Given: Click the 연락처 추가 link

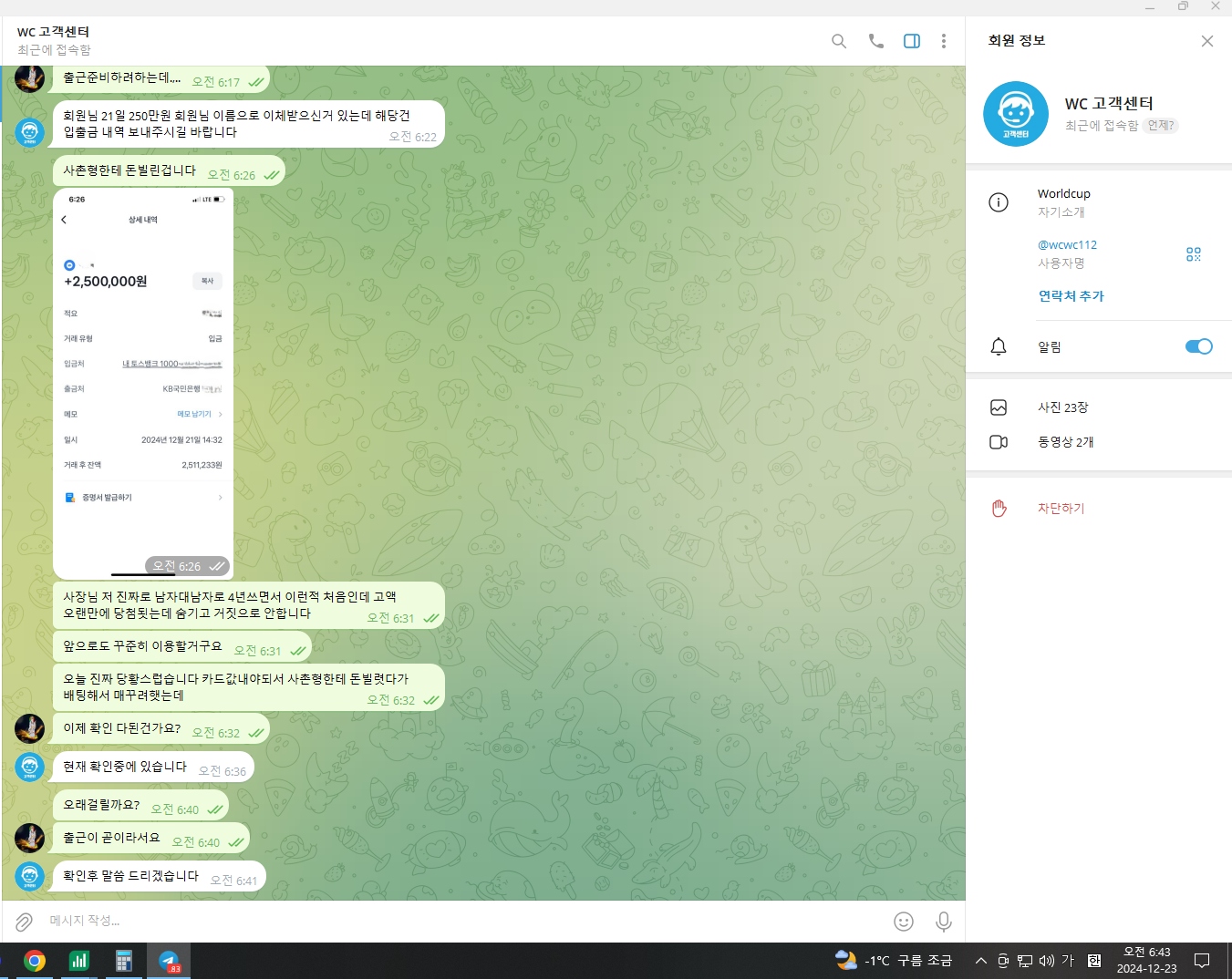Looking at the screenshot, I should (1071, 296).
